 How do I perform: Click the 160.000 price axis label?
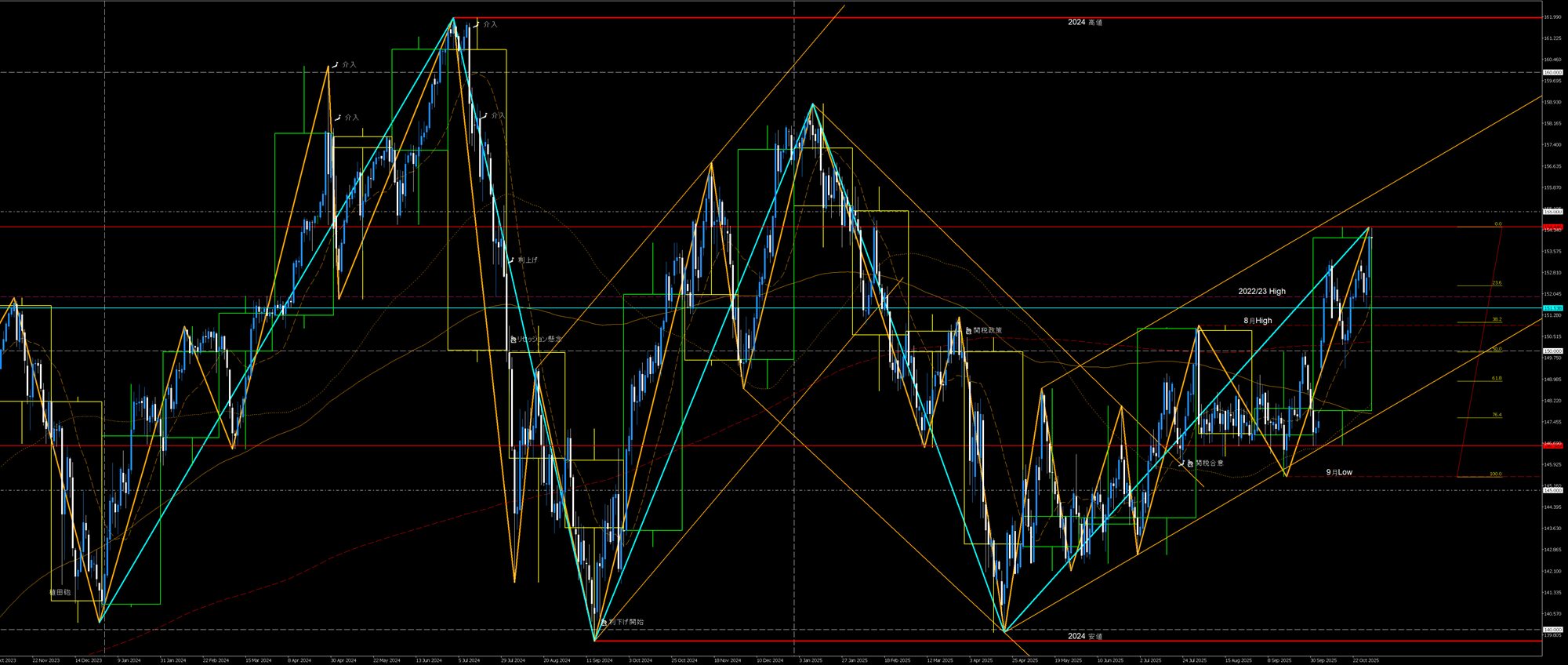point(1552,73)
